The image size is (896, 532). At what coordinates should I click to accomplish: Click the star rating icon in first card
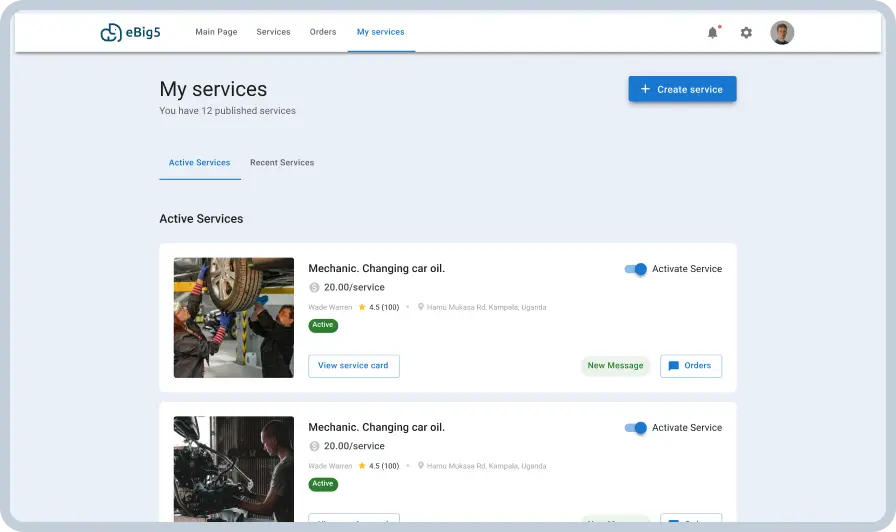[x=362, y=307]
